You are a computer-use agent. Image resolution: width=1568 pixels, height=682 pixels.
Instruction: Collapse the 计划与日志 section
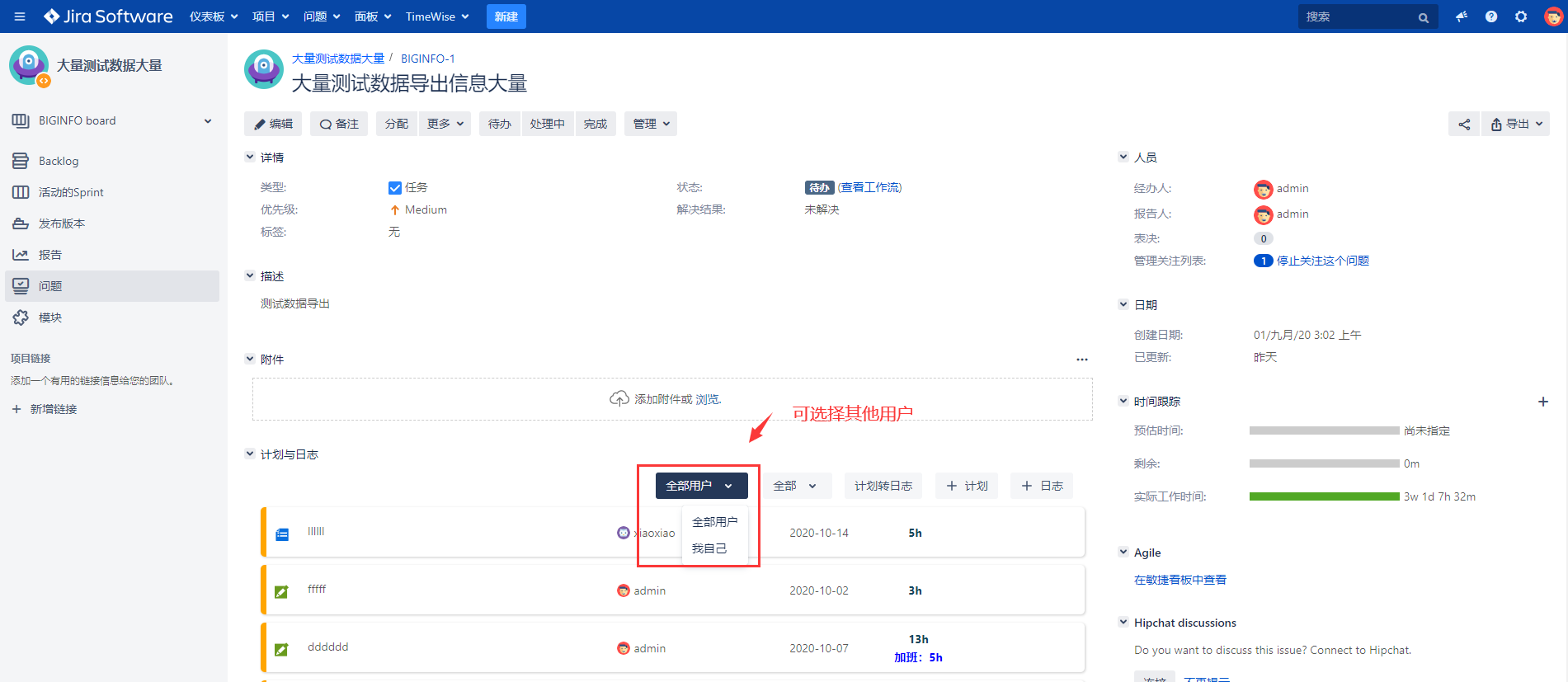click(x=250, y=454)
